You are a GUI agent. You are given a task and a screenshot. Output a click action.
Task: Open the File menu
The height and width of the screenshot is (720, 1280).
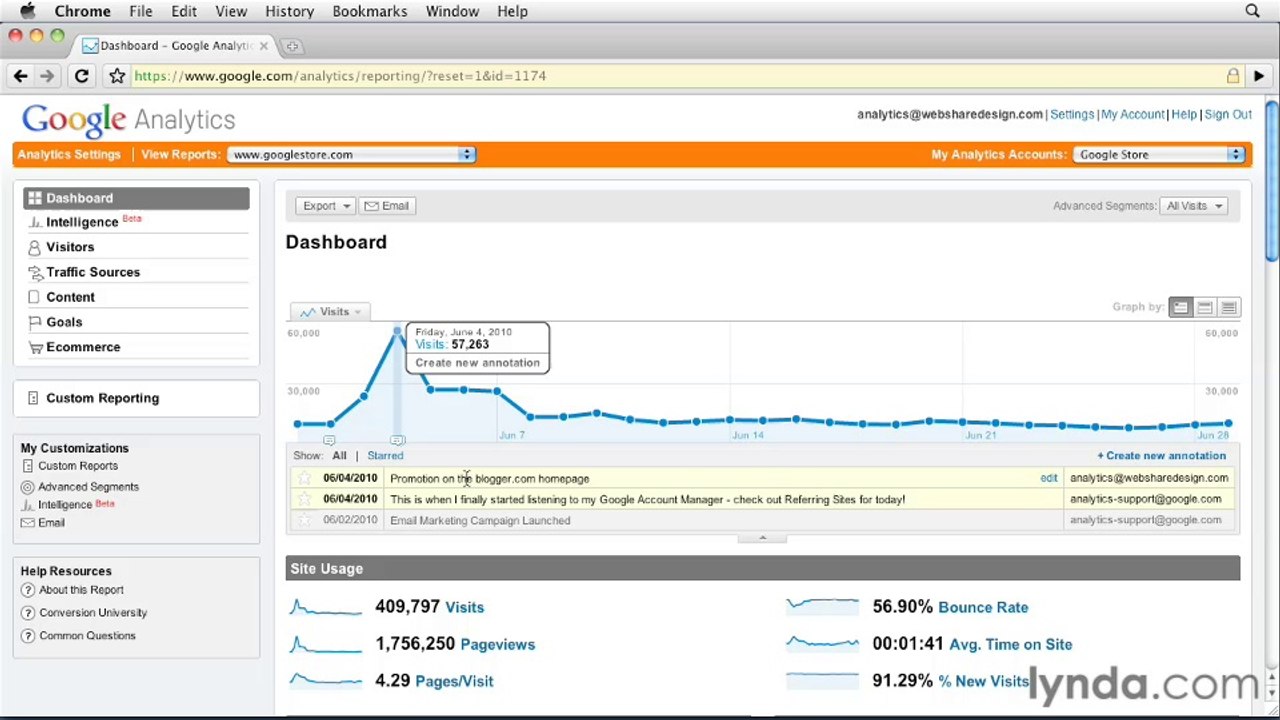(x=140, y=11)
